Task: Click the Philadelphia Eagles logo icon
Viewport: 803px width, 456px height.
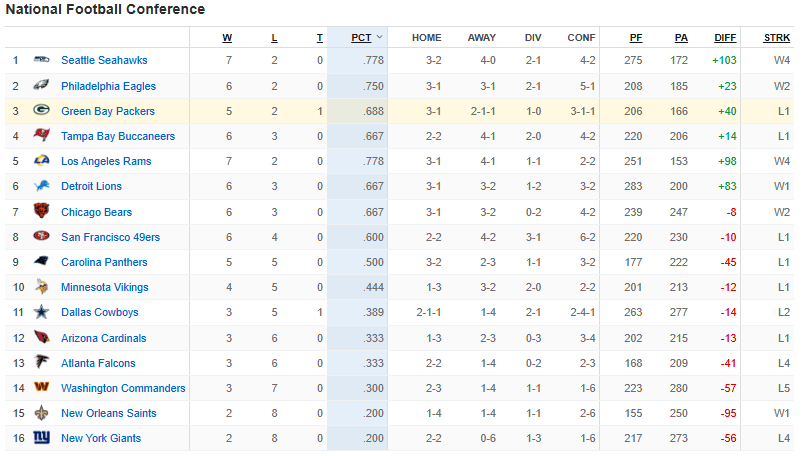Action: [41, 86]
